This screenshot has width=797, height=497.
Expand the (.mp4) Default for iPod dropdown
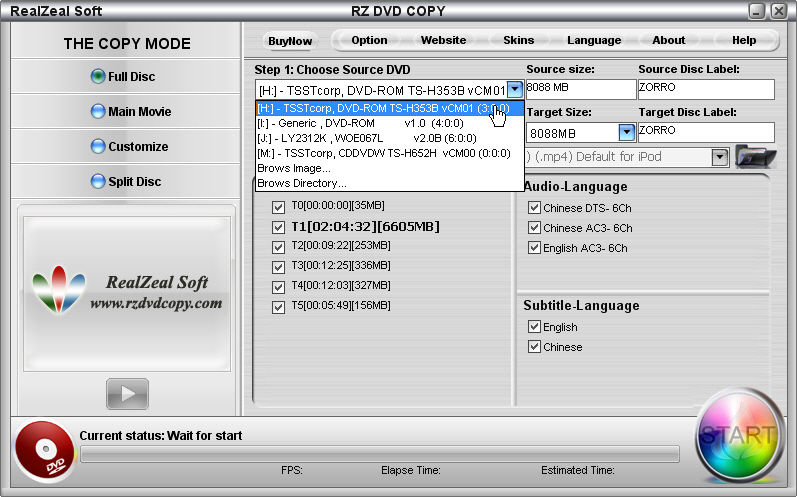click(x=719, y=157)
